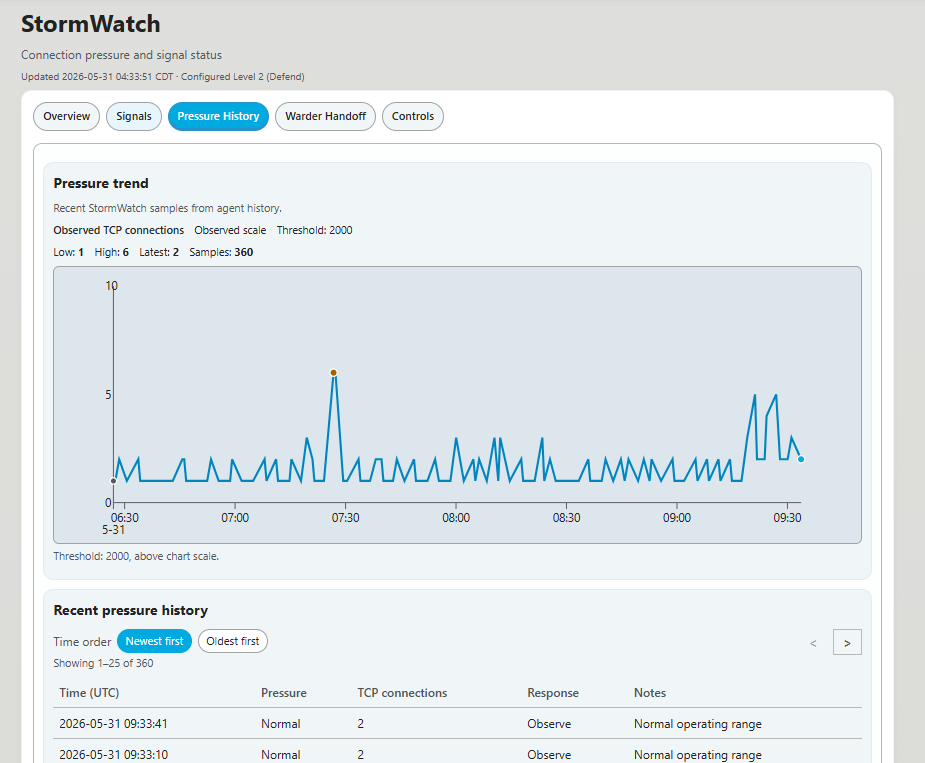Click the first dark point on chart

[113, 481]
